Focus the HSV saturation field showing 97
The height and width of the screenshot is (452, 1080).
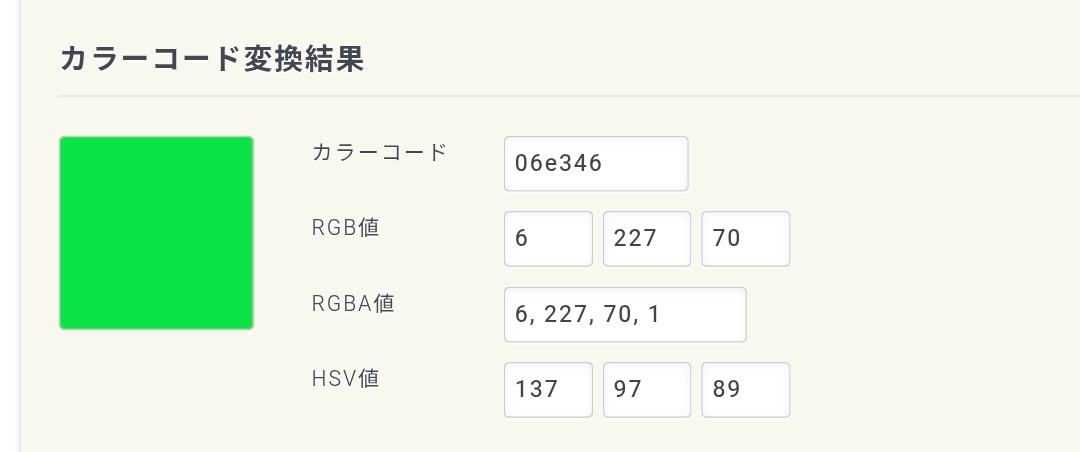[x=646, y=389]
